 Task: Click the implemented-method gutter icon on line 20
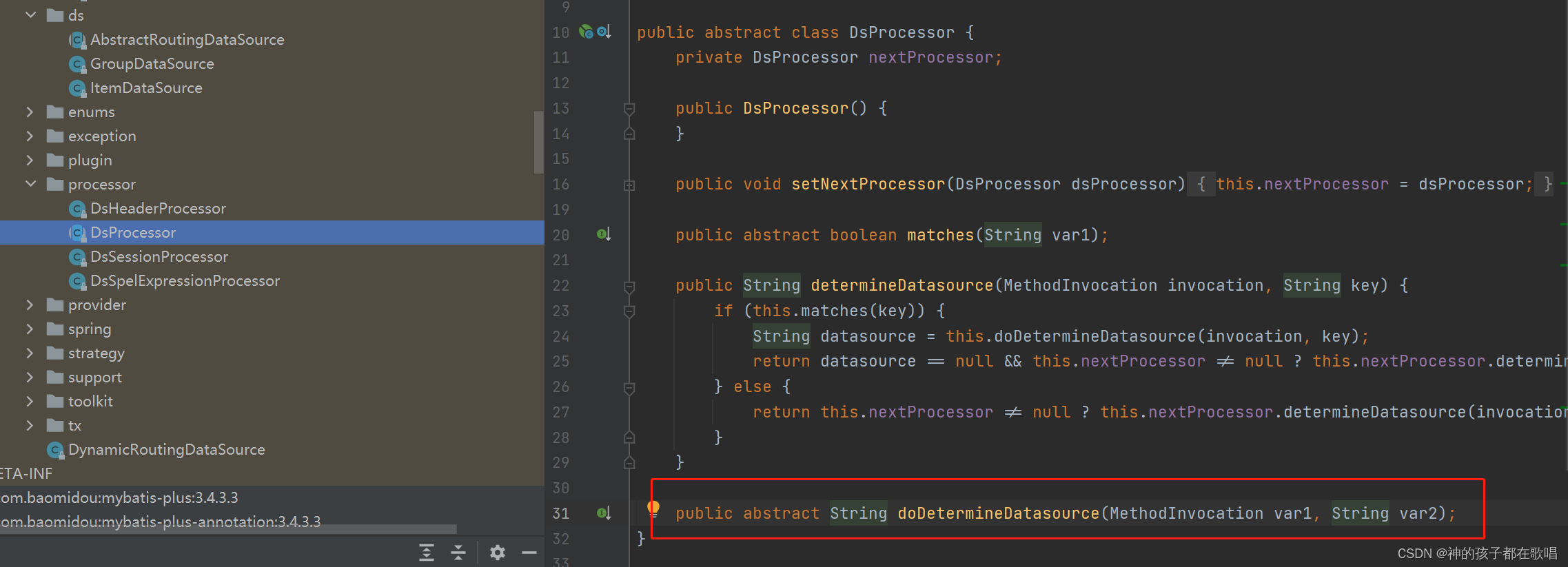[604, 234]
